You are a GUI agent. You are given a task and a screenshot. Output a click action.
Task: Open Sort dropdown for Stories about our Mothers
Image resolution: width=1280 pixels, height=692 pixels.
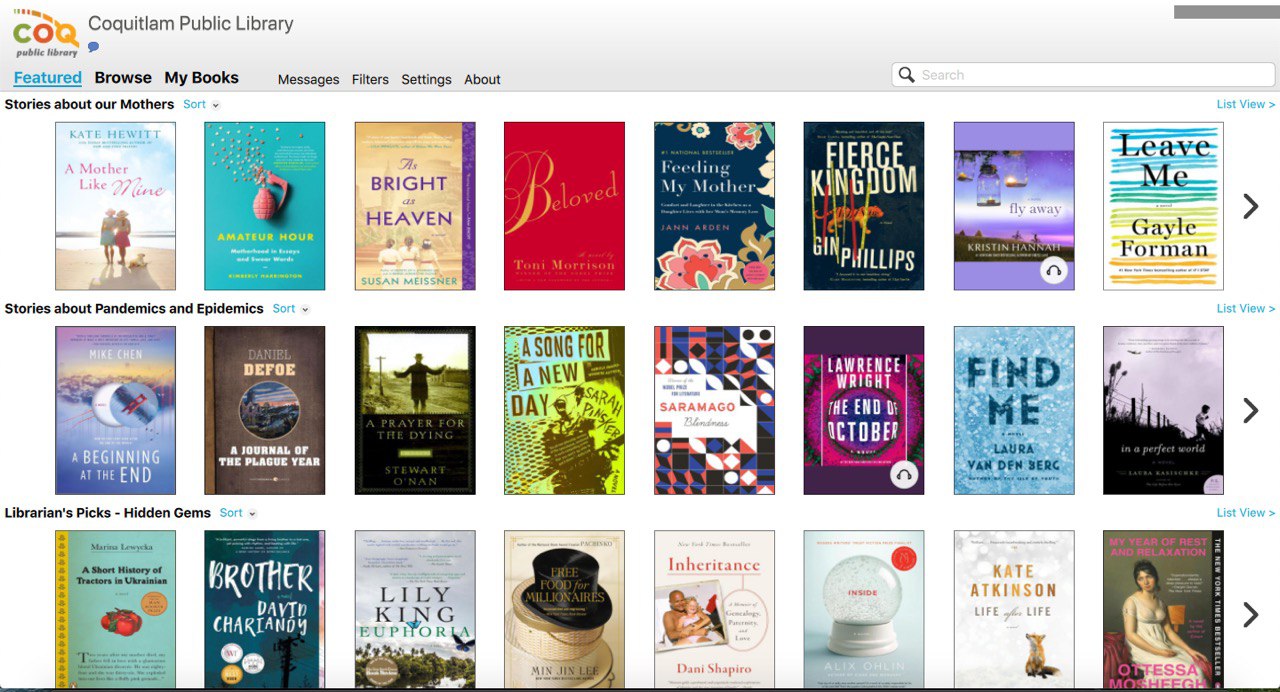click(x=200, y=105)
